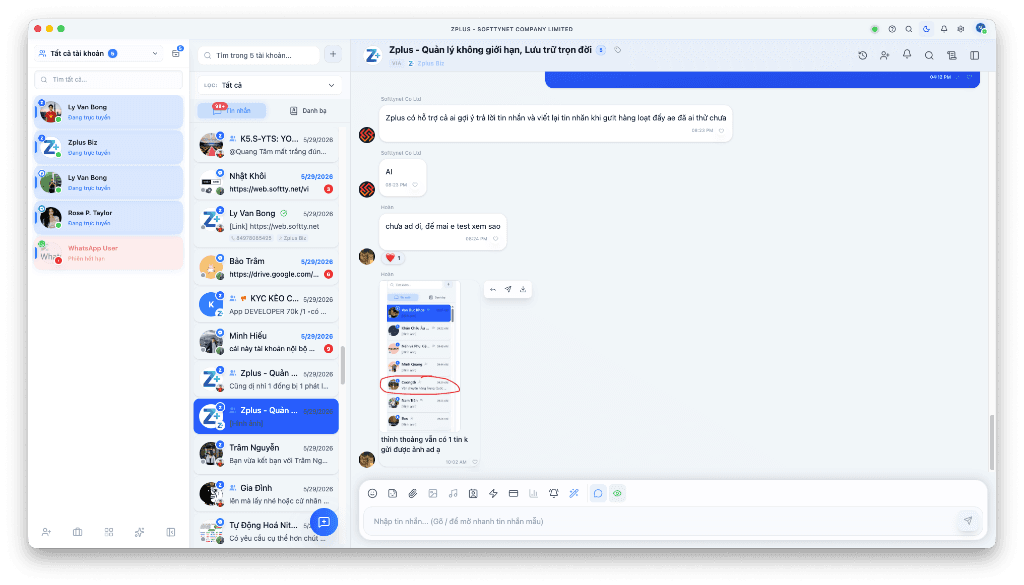Click 'Tìm trong 5 tài khoản' search box
This screenshot has width=1024, height=585.
point(259,55)
